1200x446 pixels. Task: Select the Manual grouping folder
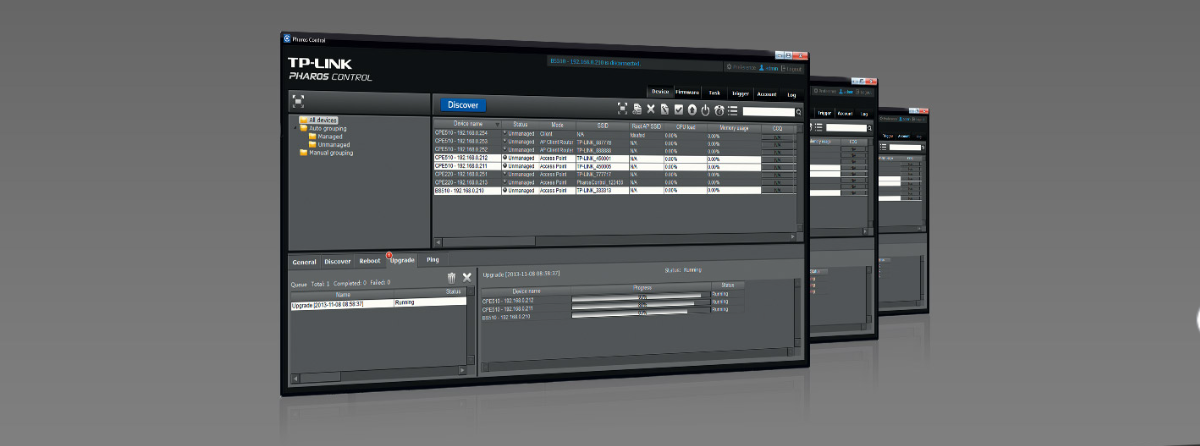click(x=331, y=153)
